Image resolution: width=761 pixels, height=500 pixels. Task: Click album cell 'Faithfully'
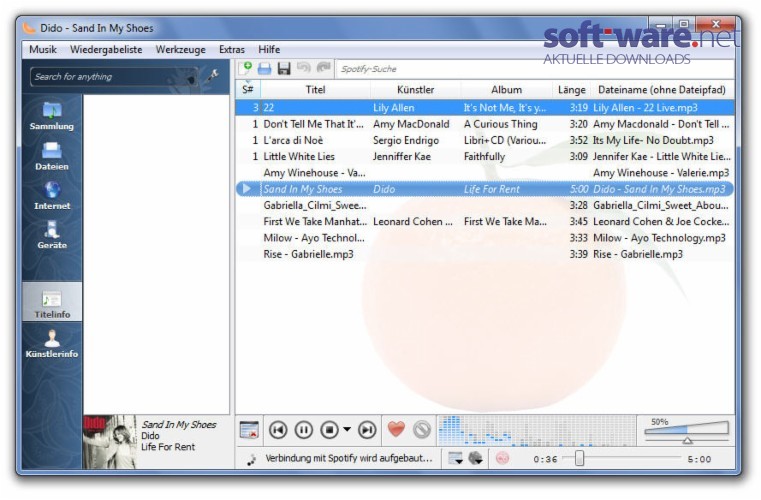click(x=484, y=157)
